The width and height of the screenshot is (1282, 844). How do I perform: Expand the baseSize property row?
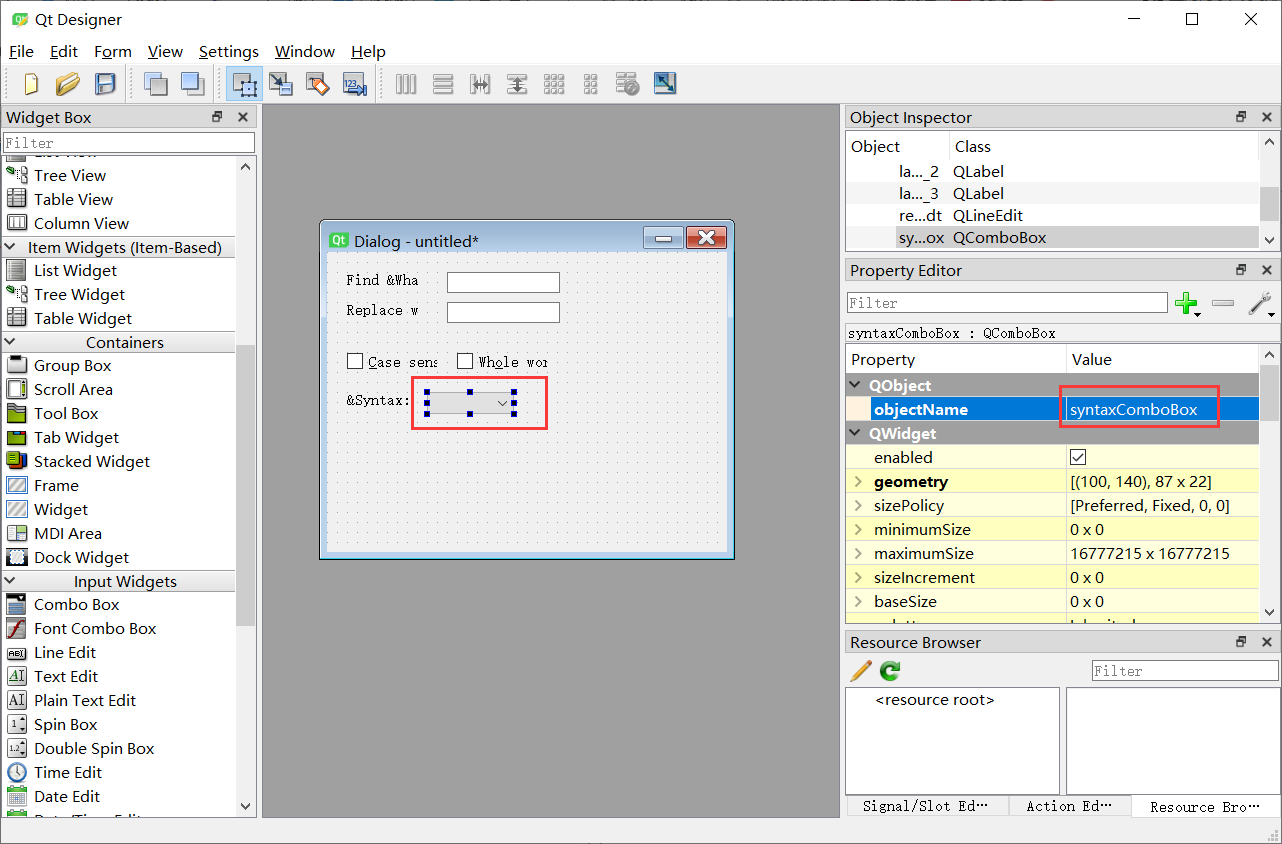click(x=857, y=601)
